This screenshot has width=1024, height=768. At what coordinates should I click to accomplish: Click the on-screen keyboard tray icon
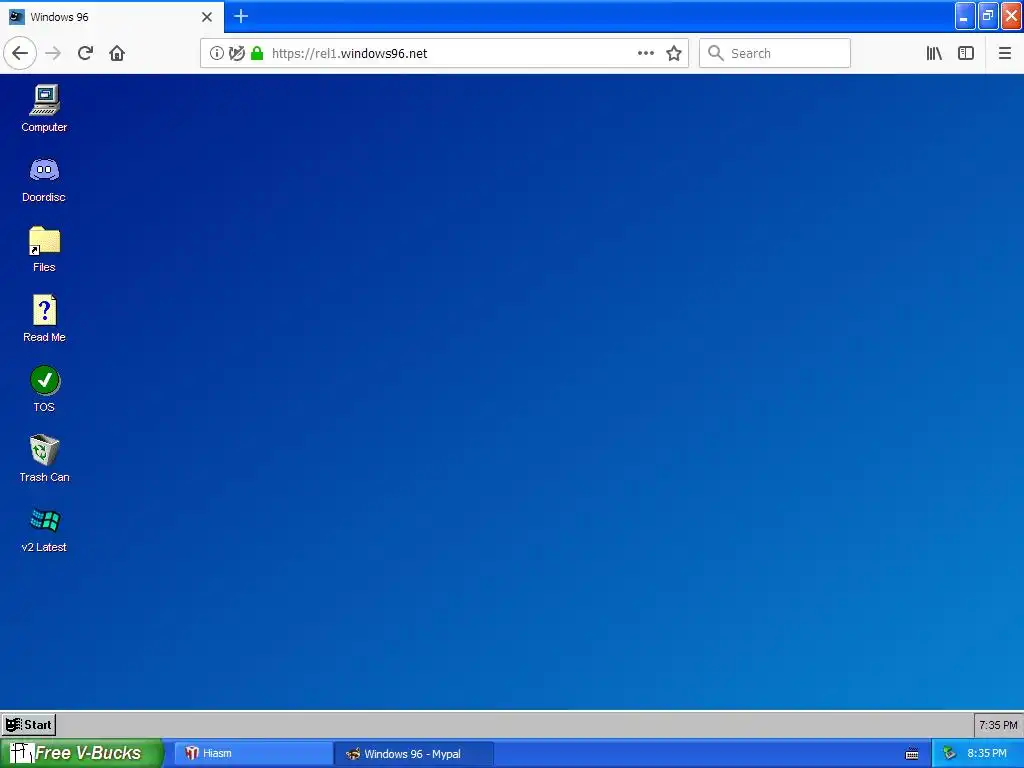pyautogui.click(x=912, y=754)
